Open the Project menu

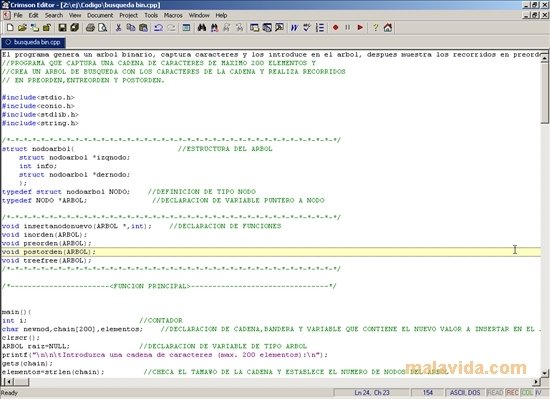[128, 15]
